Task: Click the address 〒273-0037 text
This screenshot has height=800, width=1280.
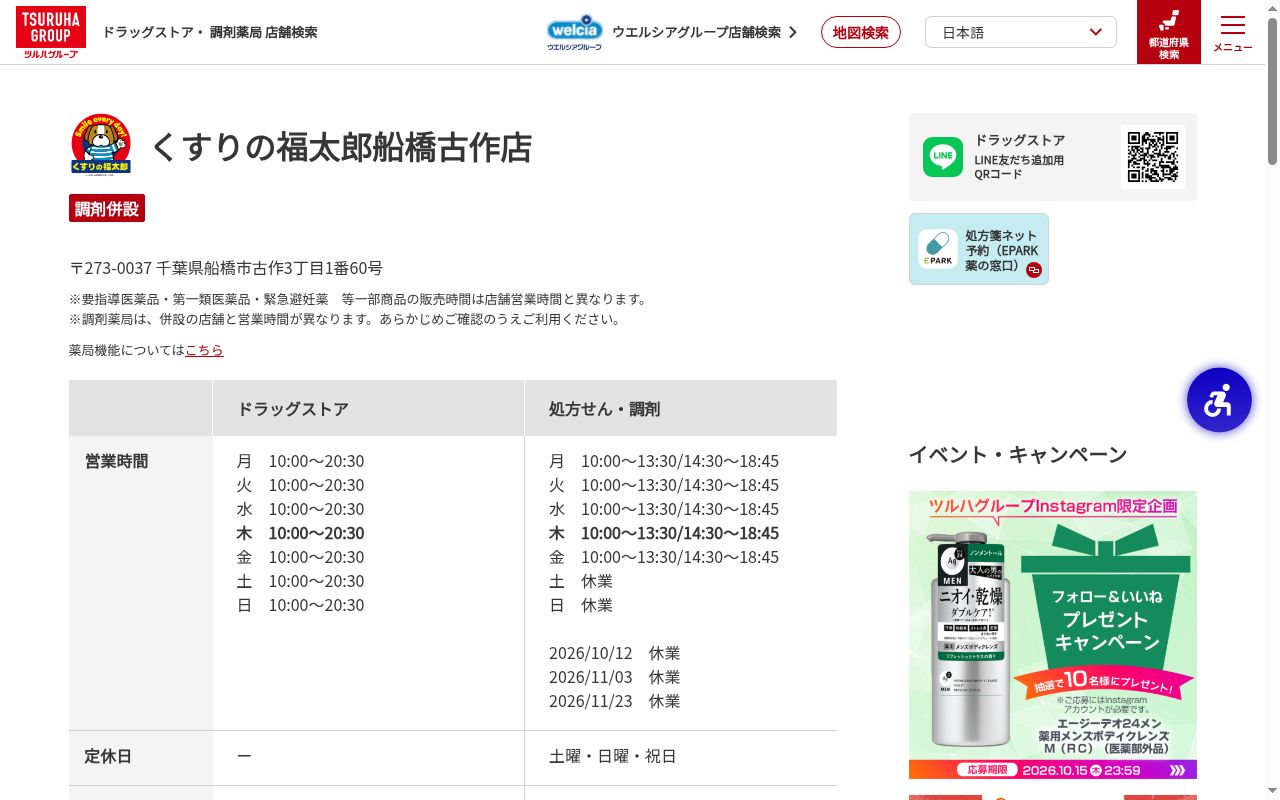Action: coord(226,268)
